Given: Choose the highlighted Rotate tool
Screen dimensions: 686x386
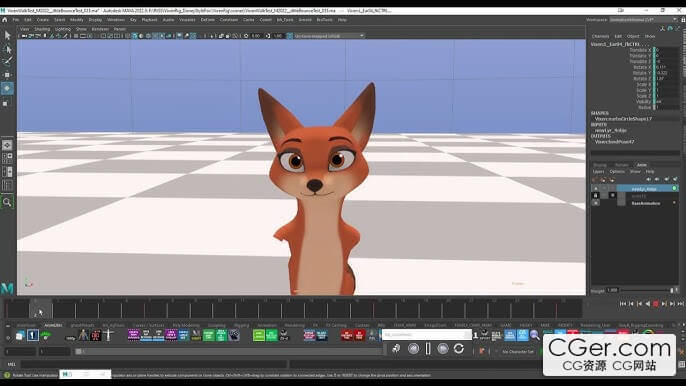Looking at the screenshot, I should (7, 88).
